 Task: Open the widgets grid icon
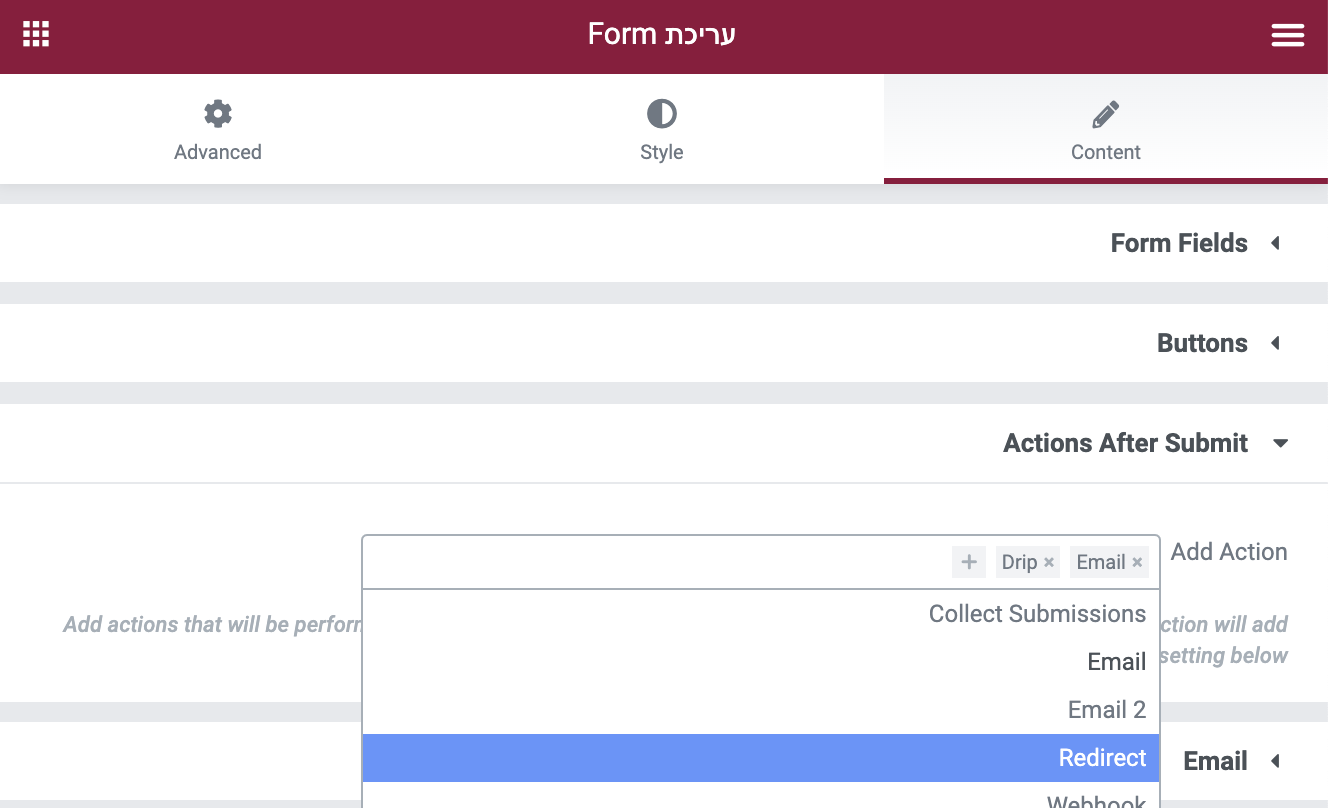click(36, 35)
